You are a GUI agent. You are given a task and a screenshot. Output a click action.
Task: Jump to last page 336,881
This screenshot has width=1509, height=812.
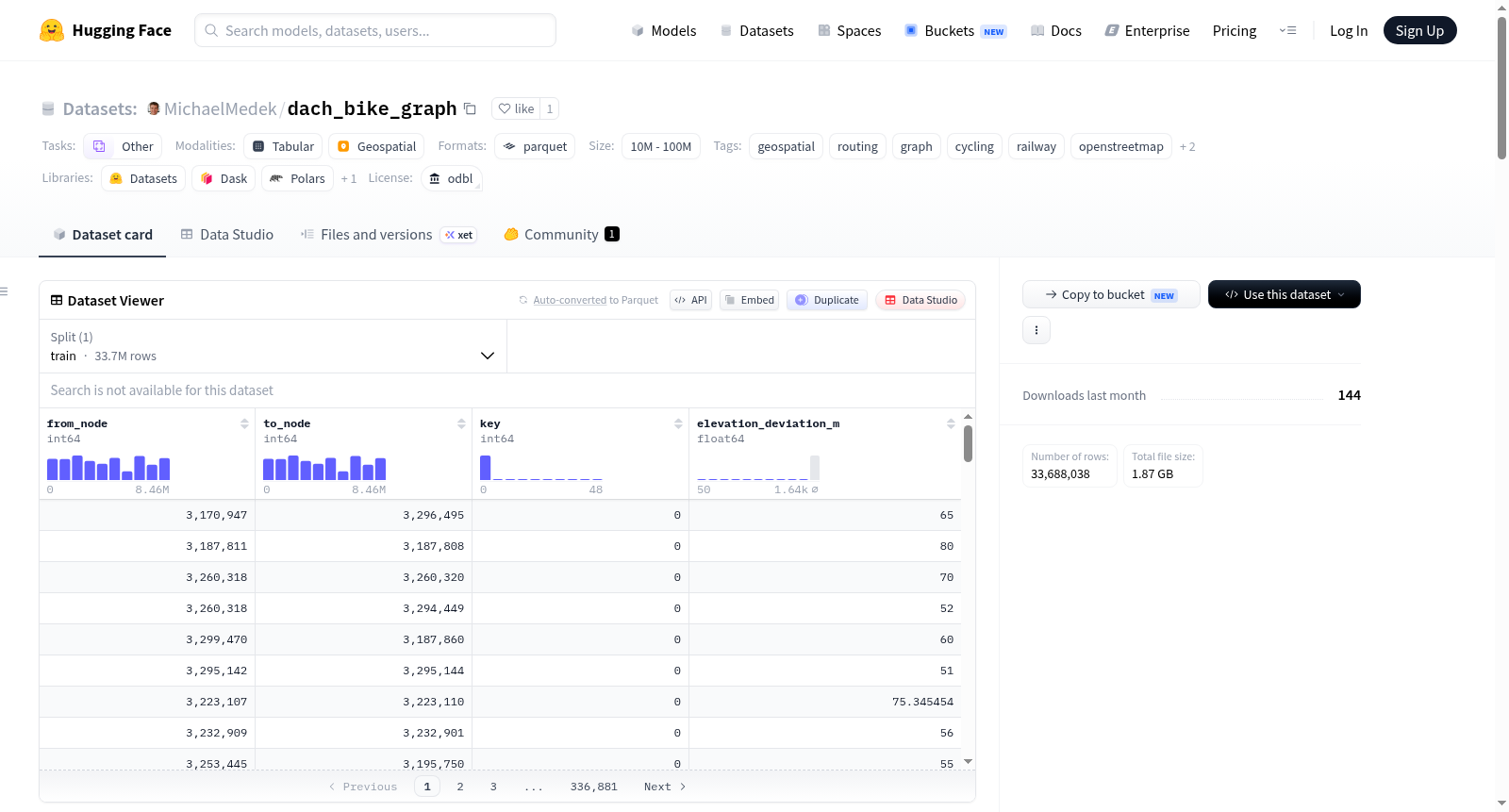point(594,787)
